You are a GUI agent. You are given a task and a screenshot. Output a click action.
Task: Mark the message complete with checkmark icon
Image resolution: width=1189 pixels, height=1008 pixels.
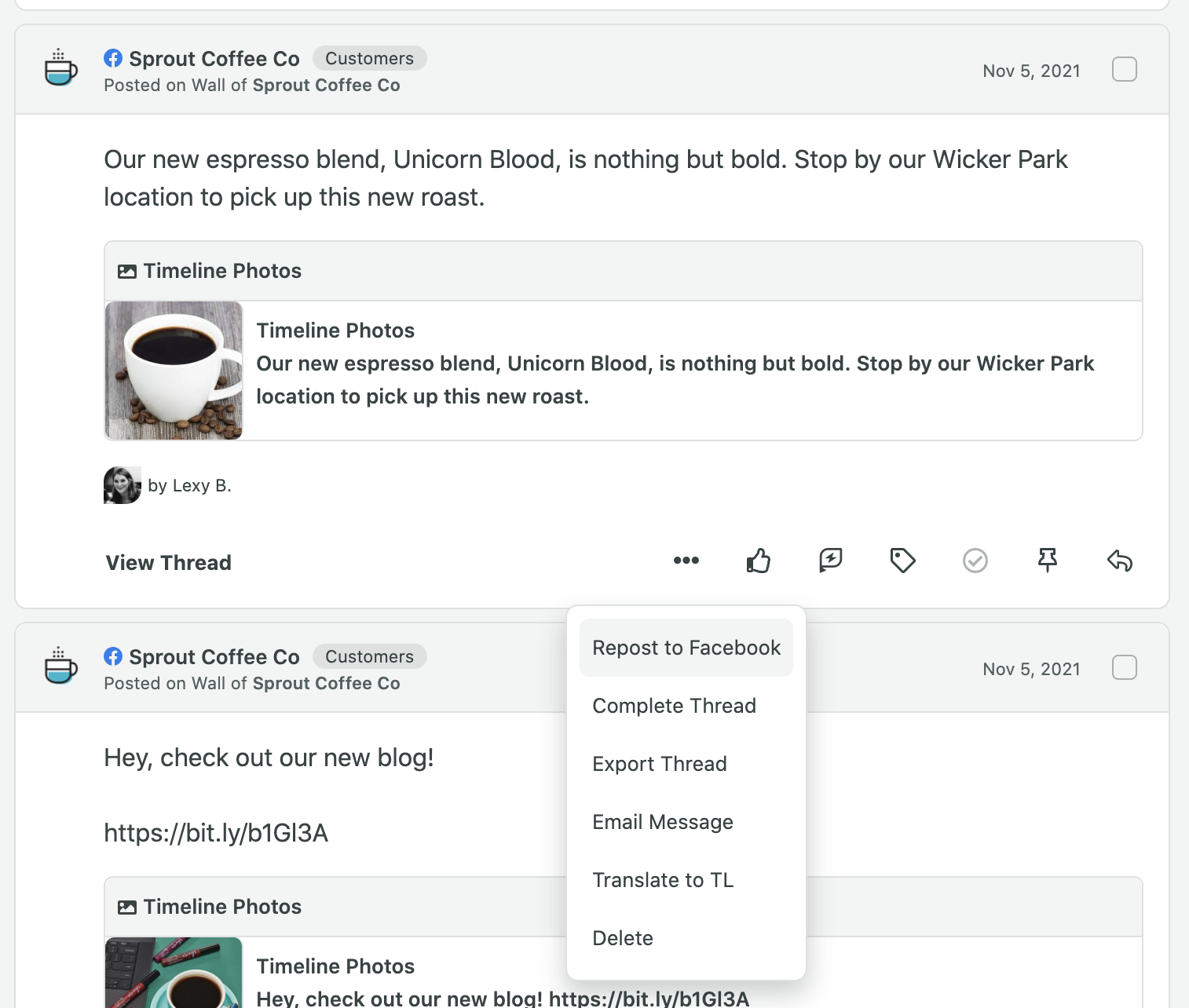pyautogui.click(x=975, y=561)
